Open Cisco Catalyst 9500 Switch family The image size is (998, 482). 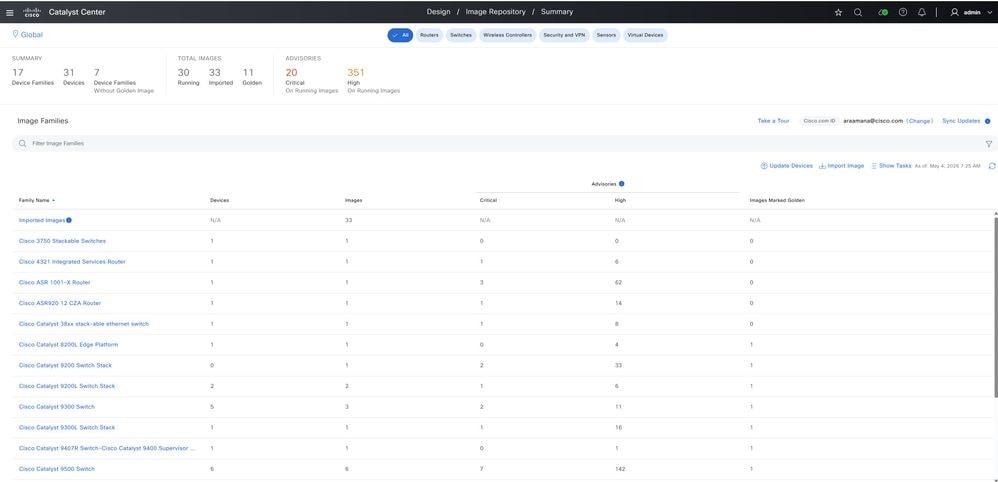57,469
